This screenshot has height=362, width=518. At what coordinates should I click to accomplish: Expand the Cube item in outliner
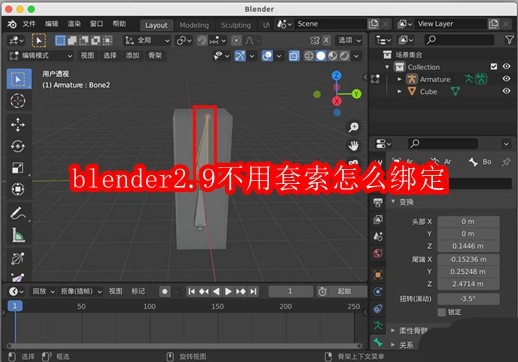(x=399, y=91)
